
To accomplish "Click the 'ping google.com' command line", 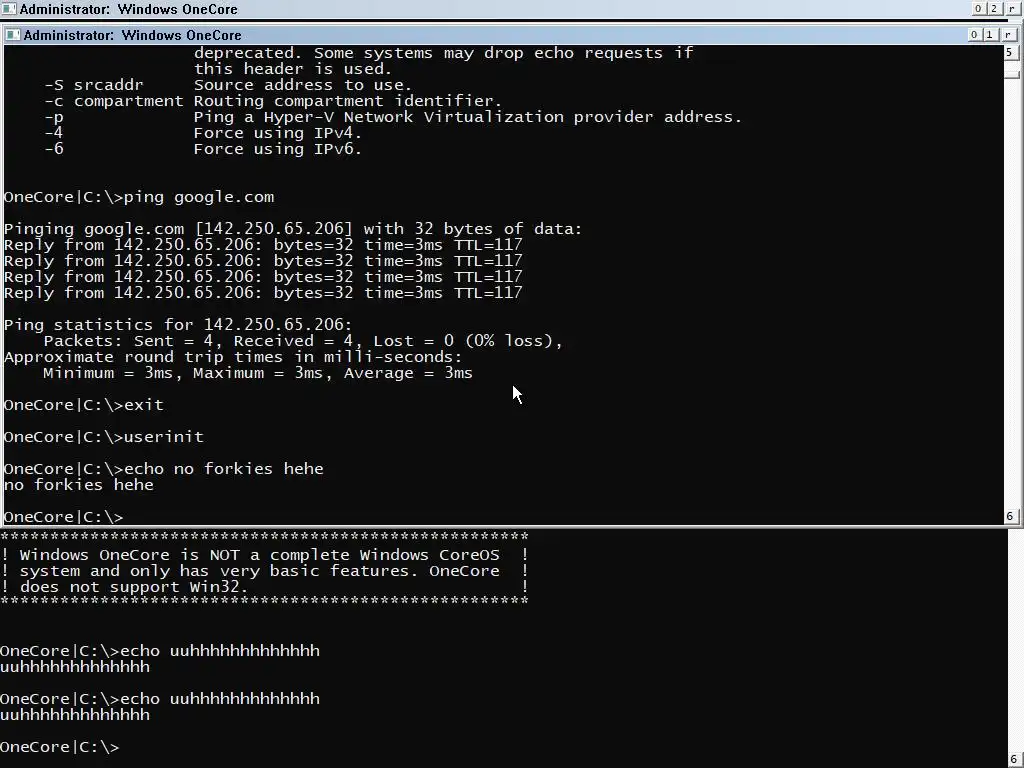I will [138, 197].
